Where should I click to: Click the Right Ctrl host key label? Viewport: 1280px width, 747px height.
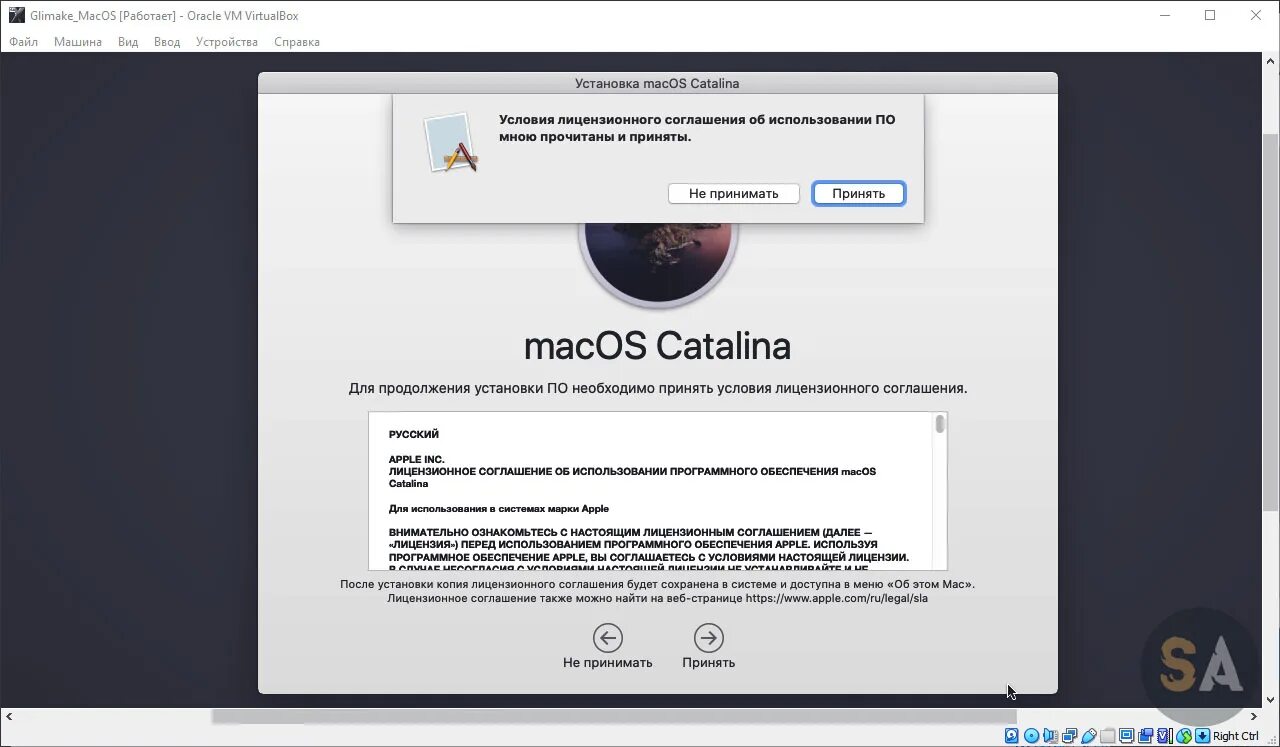pos(1236,736)
